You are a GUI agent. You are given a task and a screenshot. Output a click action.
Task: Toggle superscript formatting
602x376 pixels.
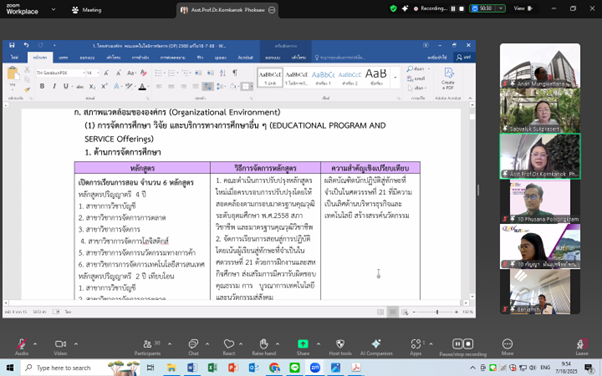pos(104,86)
